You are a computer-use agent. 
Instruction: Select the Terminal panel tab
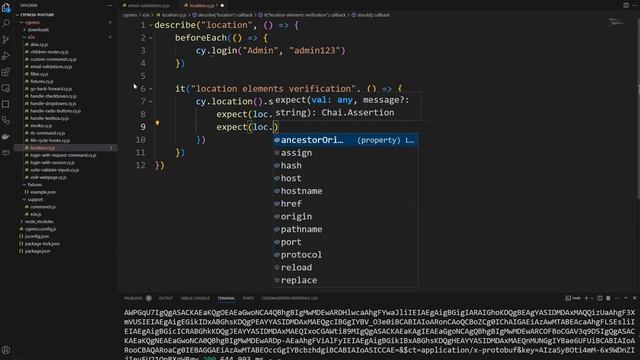(x=226, y=298)
